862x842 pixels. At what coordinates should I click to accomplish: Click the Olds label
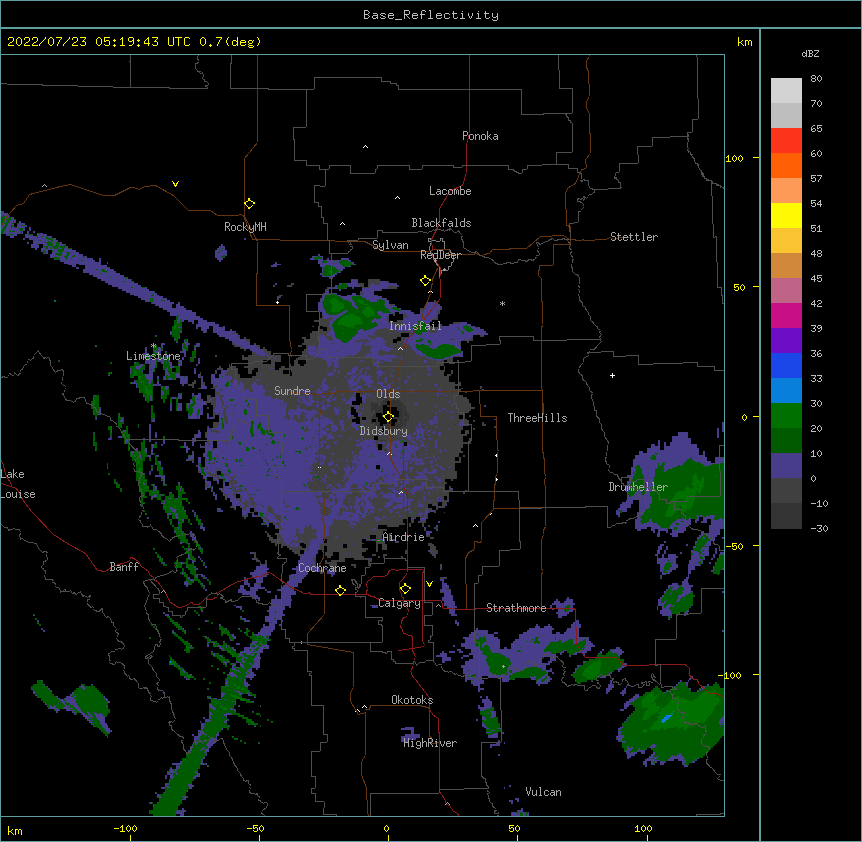click(x=388, y=394)
